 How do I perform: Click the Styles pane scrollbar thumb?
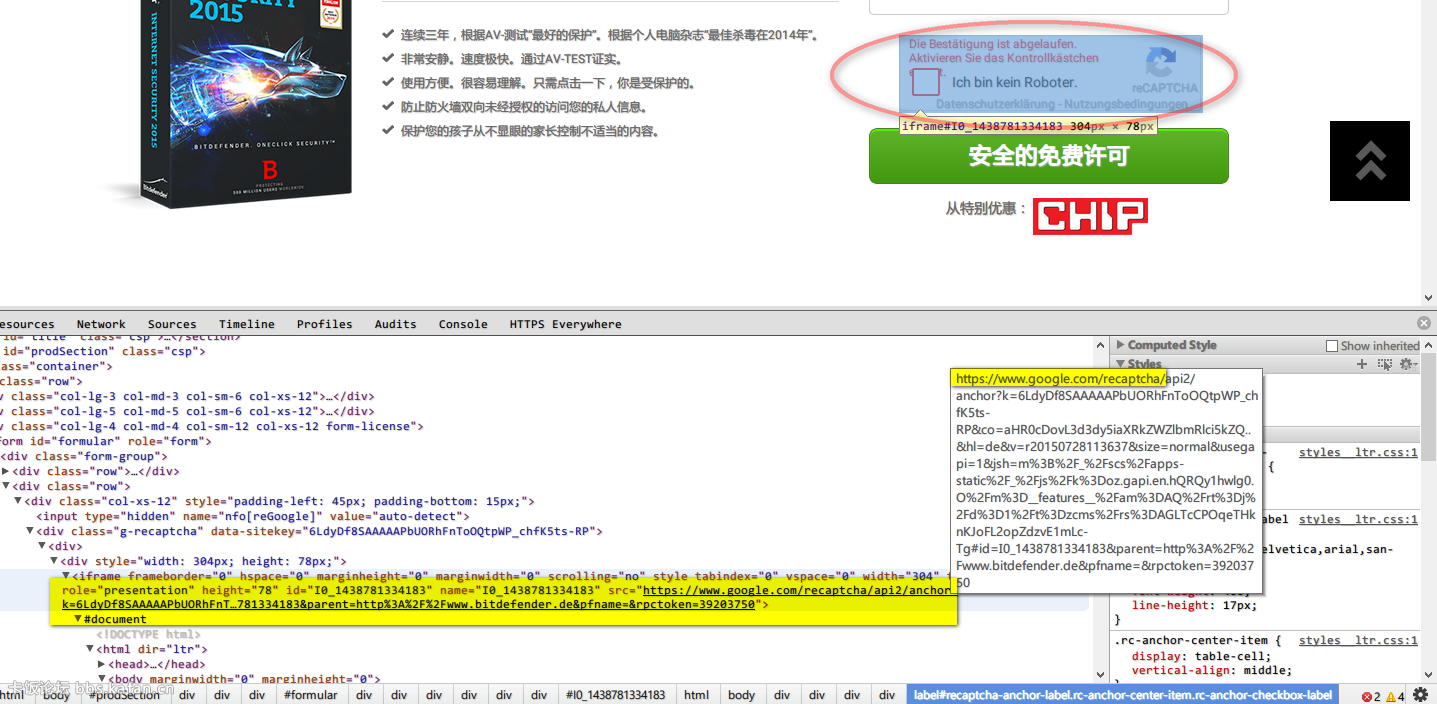[1428, 405]
